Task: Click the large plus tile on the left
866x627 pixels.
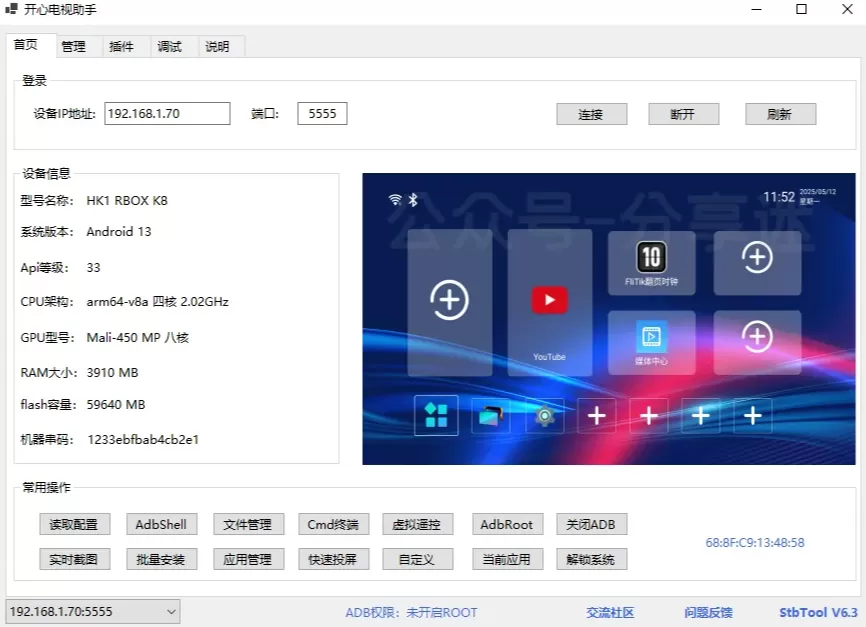Action: [x=449, y=301]
